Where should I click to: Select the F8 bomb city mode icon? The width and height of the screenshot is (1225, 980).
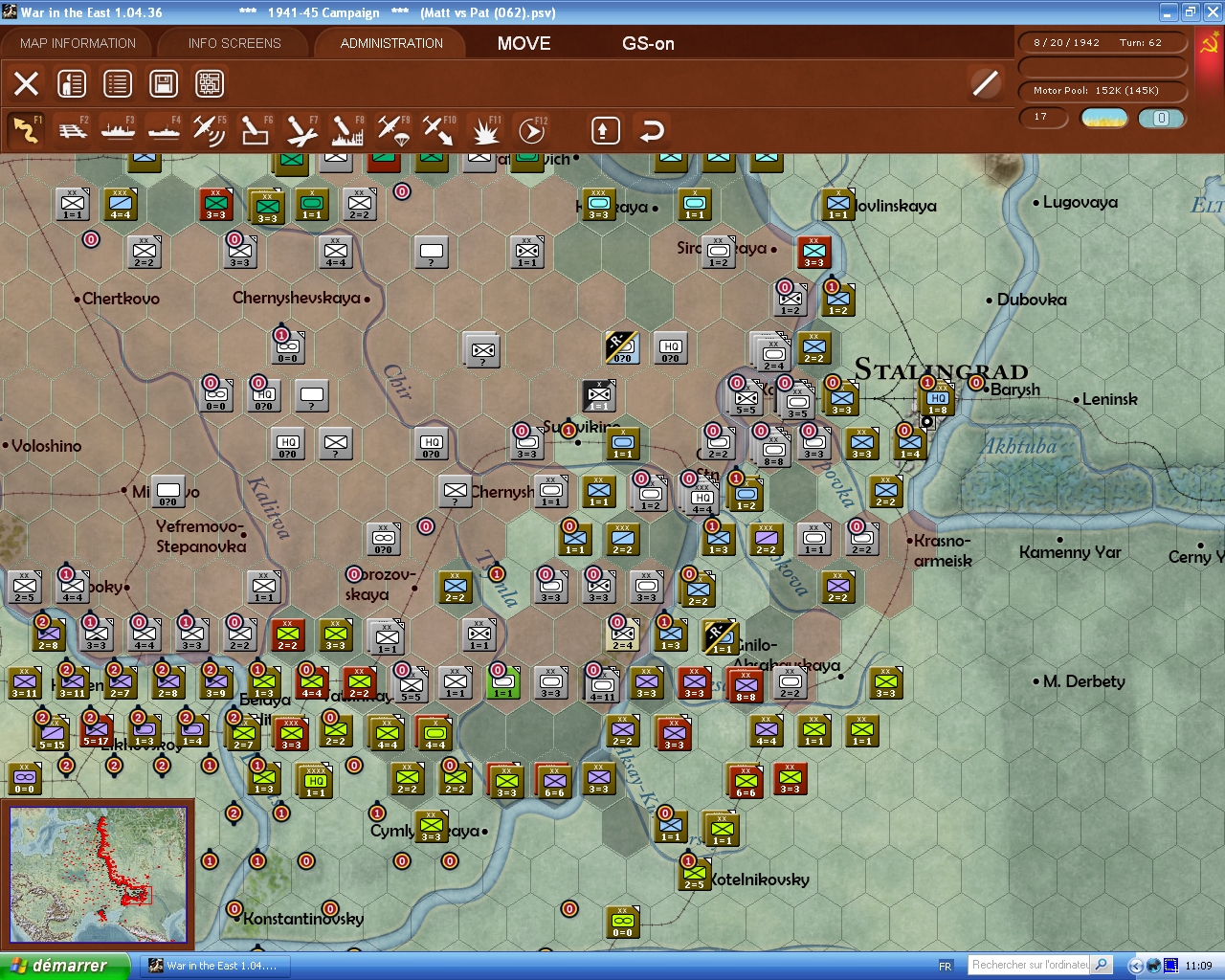347,129
